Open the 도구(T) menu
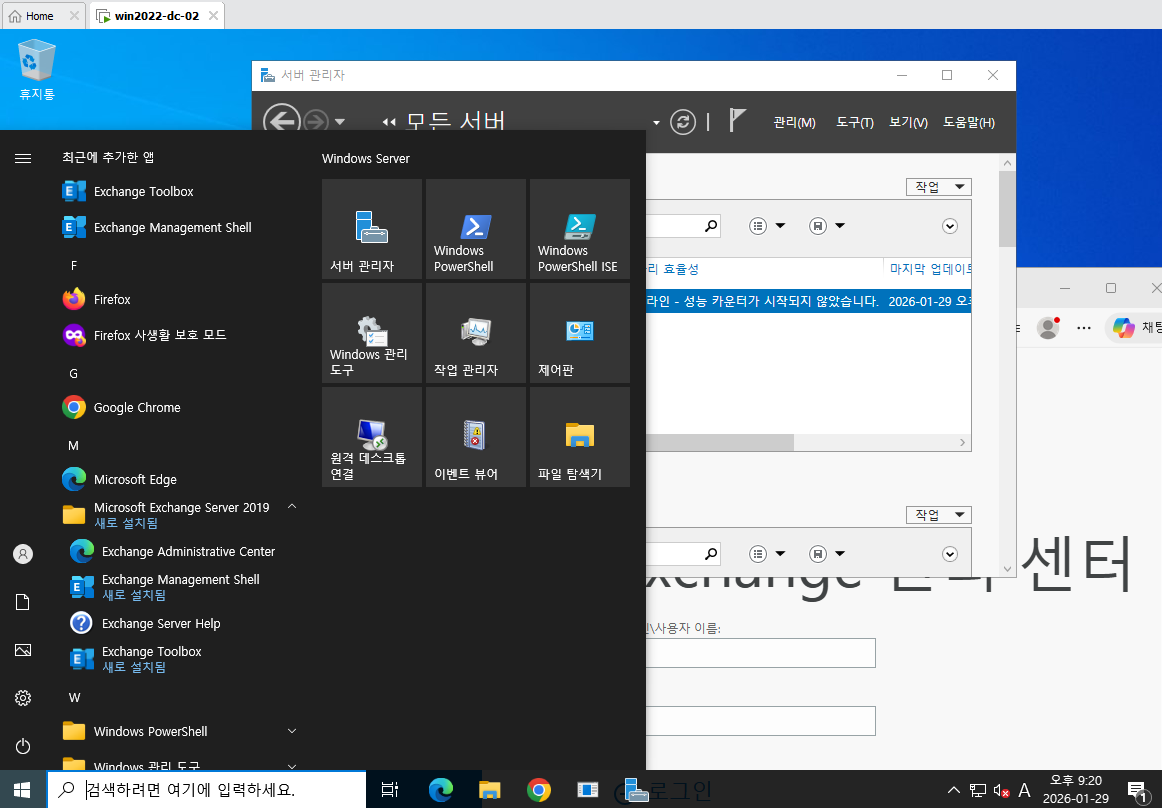This screenshot has height=808, width=1162. (x=854, y=122)
